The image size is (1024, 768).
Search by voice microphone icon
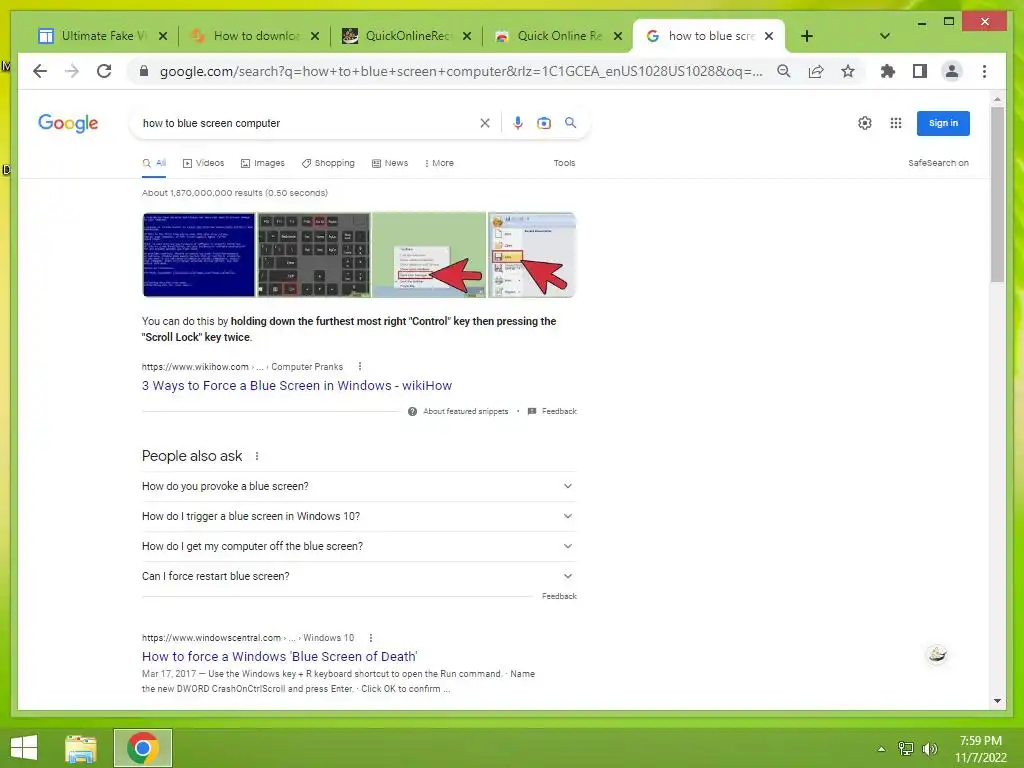(517, 123)
